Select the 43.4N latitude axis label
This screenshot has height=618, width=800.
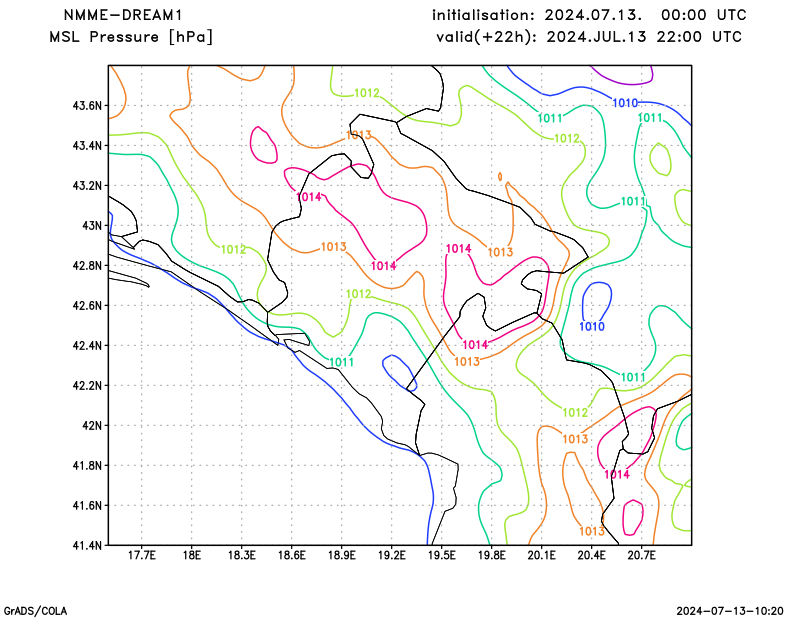88,146
